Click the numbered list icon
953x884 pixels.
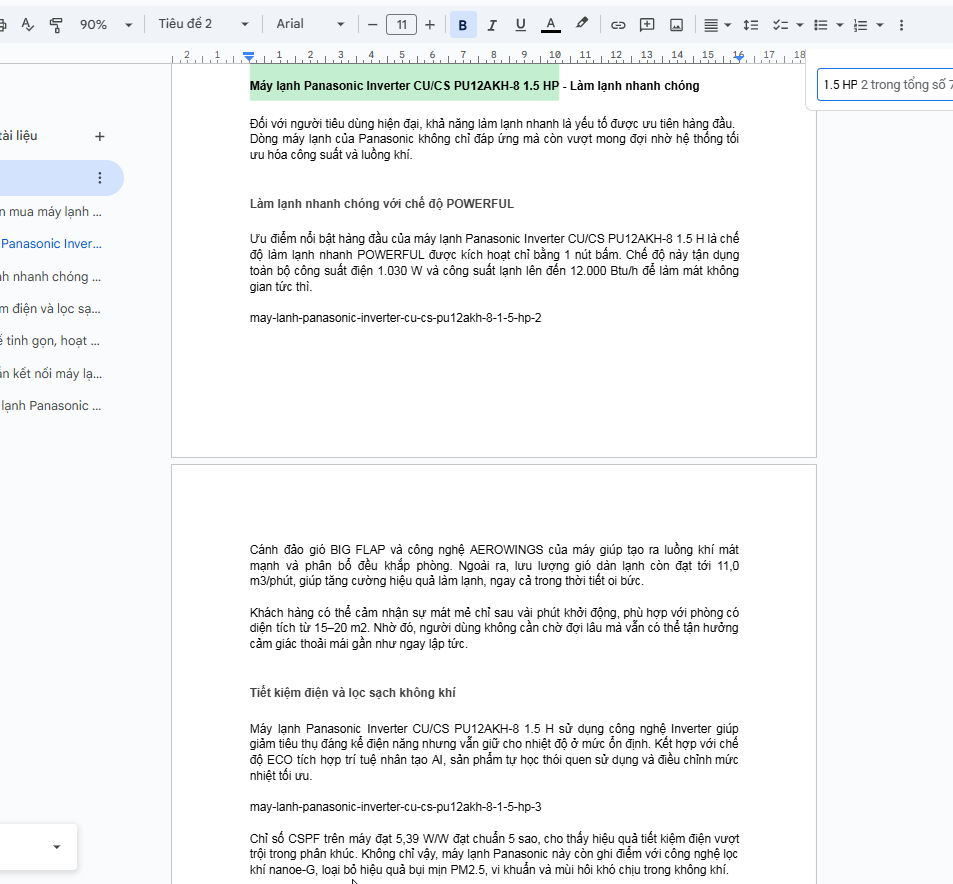pyautogui.click(x=861, y=25)
